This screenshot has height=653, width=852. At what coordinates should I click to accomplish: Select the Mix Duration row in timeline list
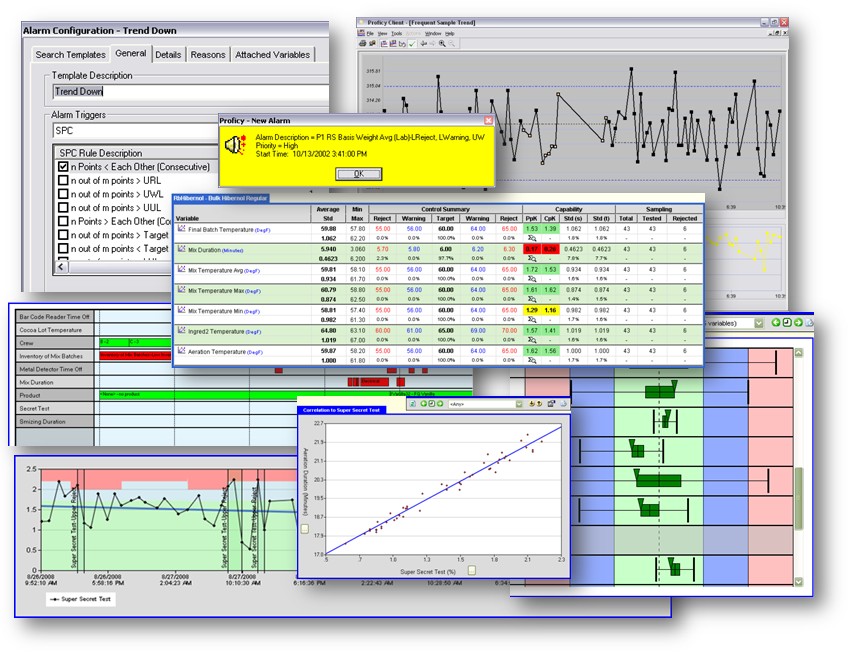click(x=54, y=382)
